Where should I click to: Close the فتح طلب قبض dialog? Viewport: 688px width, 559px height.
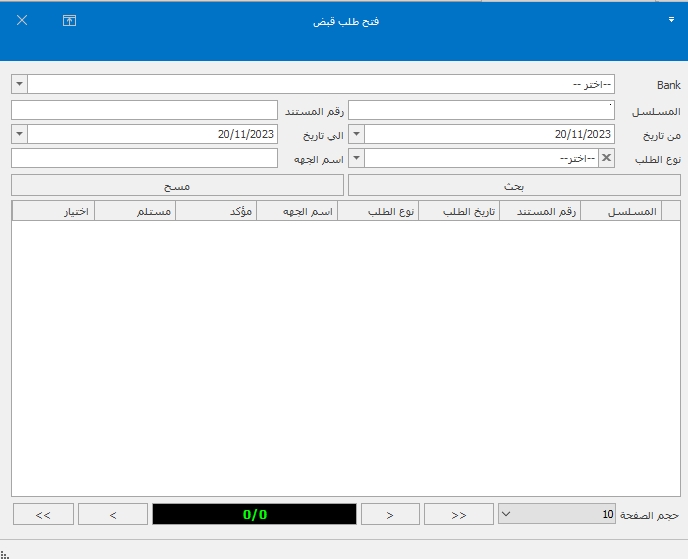(22, 20)
